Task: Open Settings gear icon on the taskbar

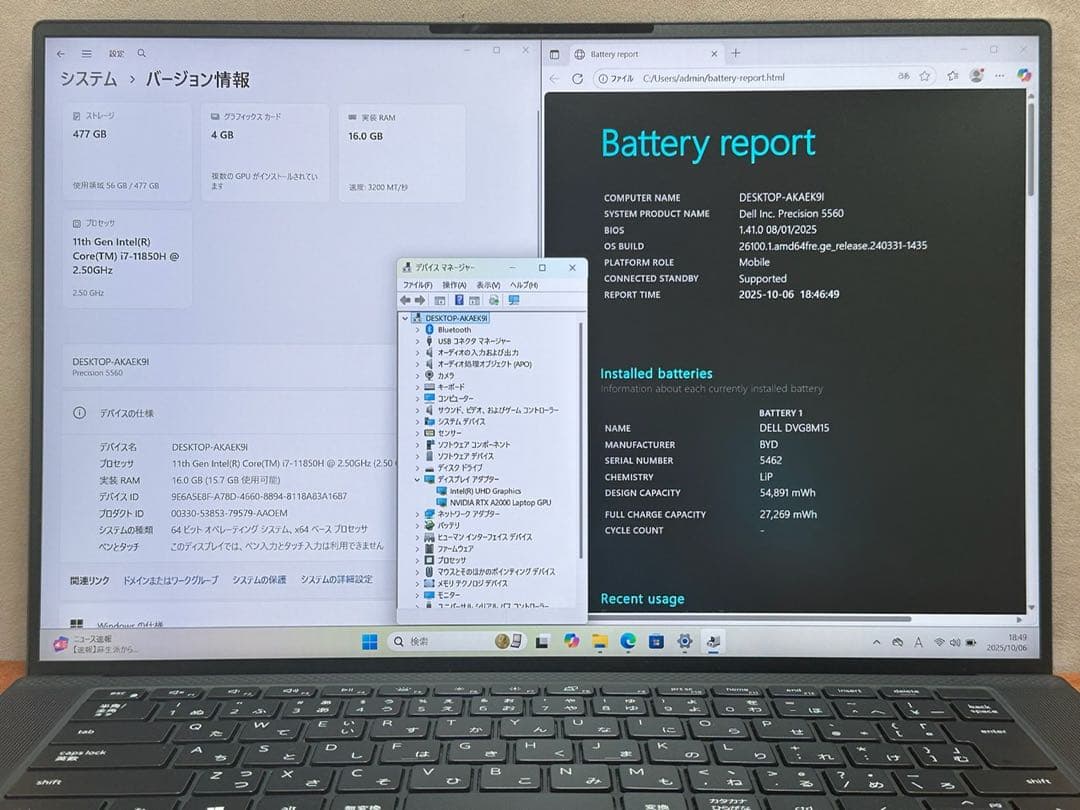Action: (684, 641)
